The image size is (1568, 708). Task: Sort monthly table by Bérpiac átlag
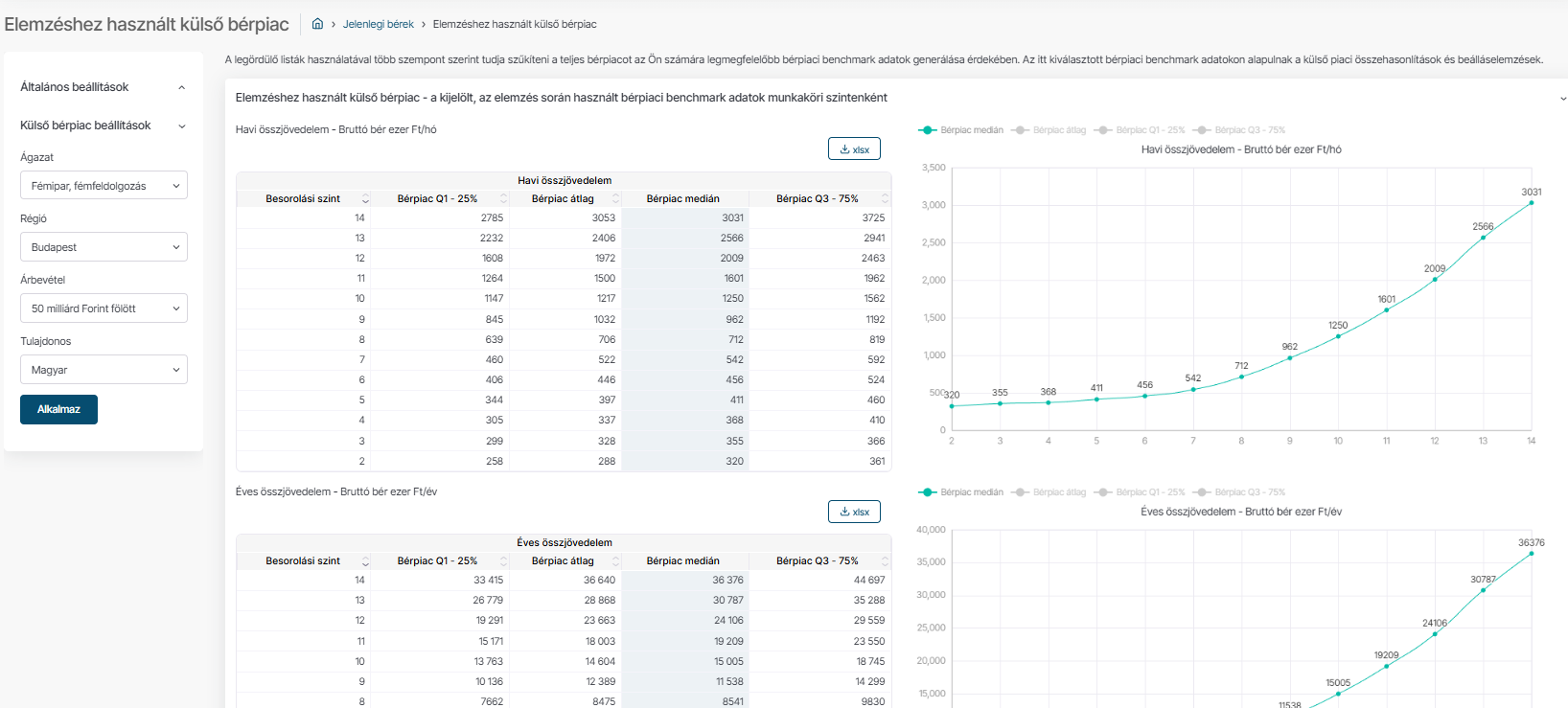(616, 199)
